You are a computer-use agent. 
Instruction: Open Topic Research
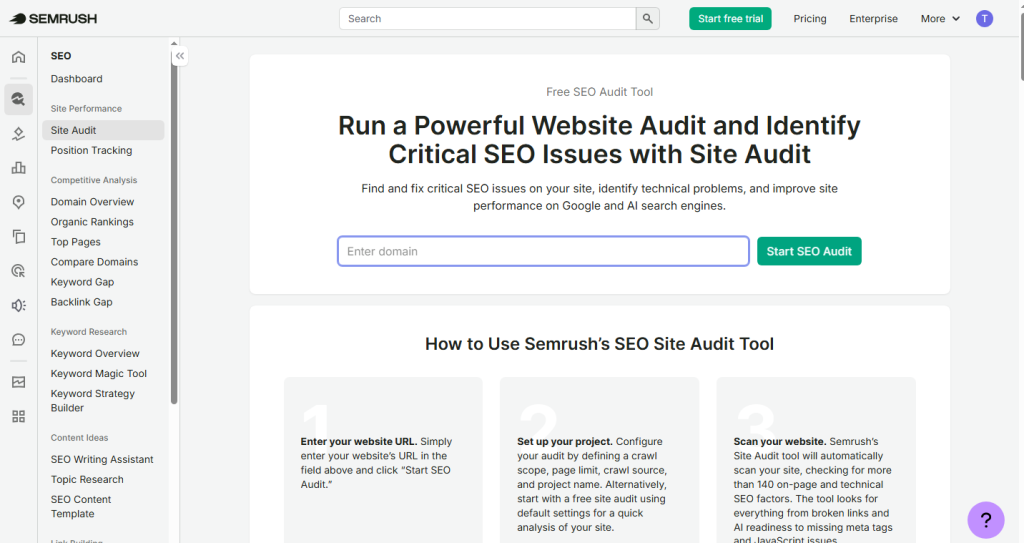pyautogui.click(x=87, y=480)
